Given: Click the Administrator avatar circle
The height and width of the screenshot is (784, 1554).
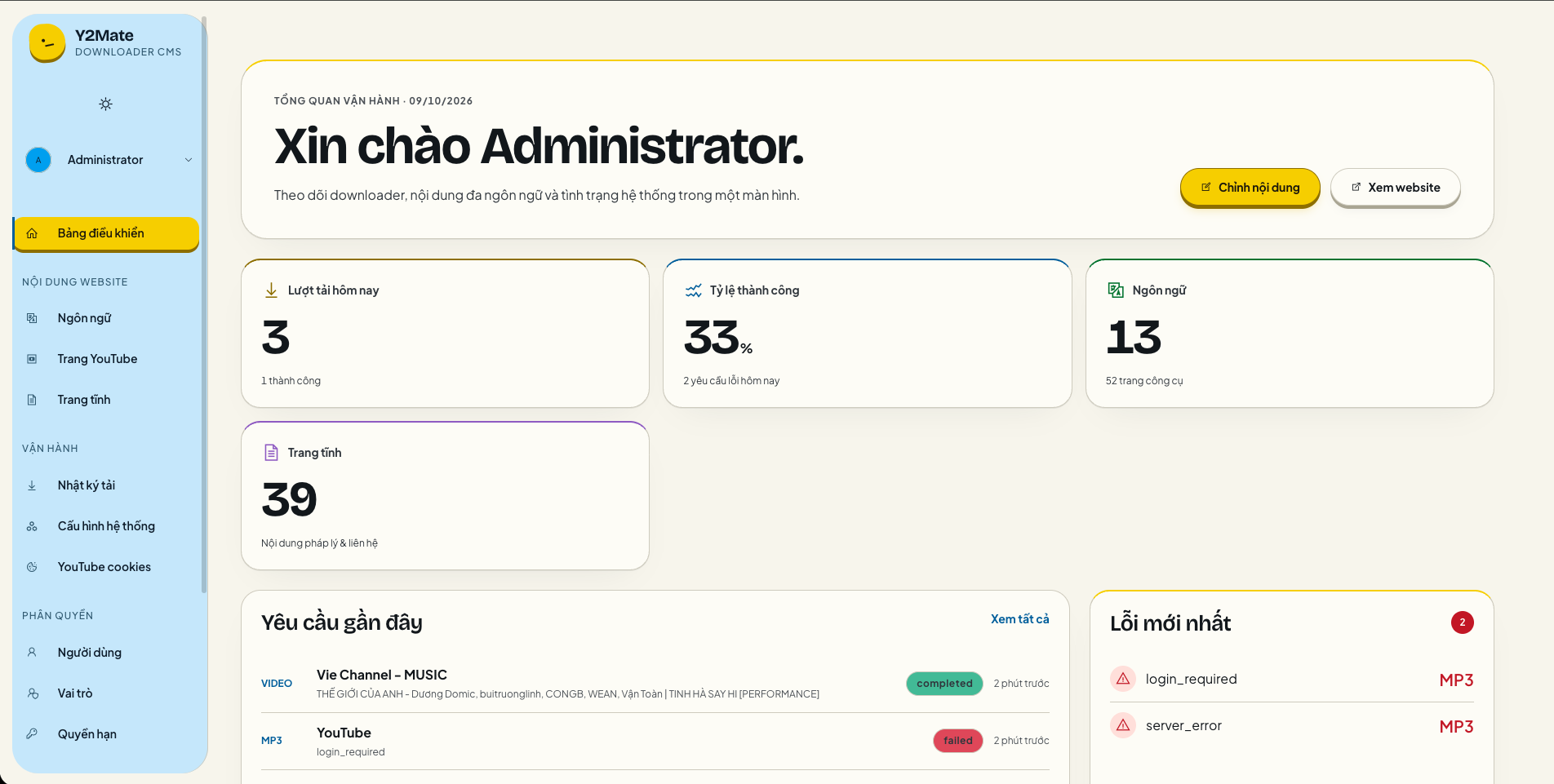Looking at the screenshot, I should coord(38,160).
